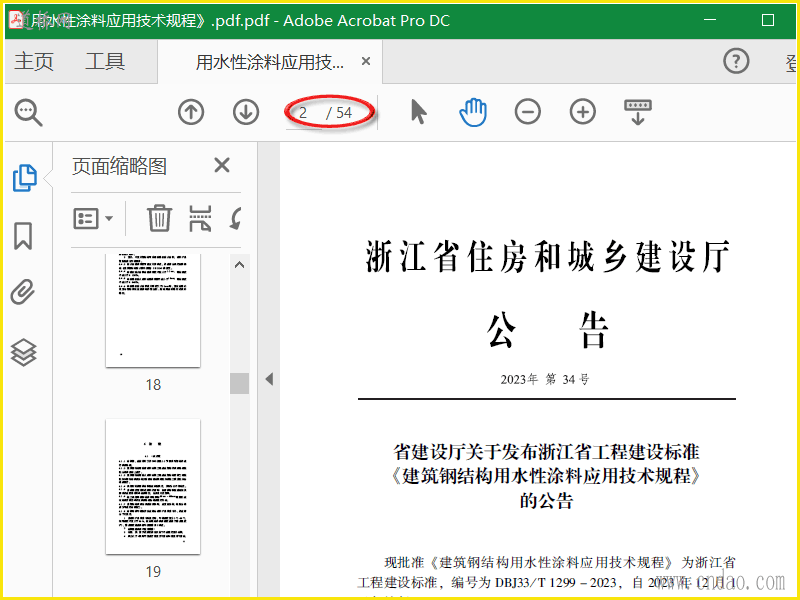
Task: Open the layers panel
Action: 23,353
